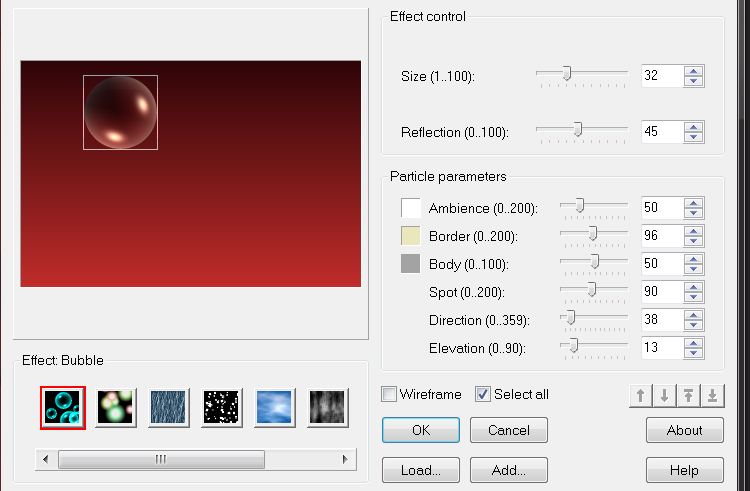Click the Size slider handle
The image size is (750, 491).
567,74
